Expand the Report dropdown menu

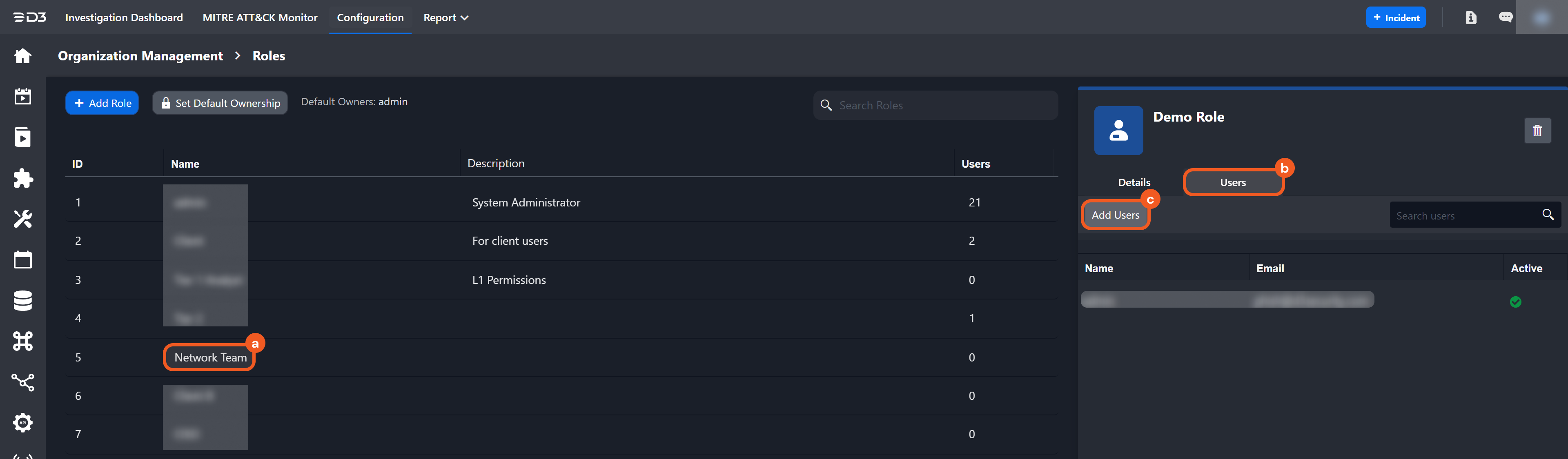(445, 18)
